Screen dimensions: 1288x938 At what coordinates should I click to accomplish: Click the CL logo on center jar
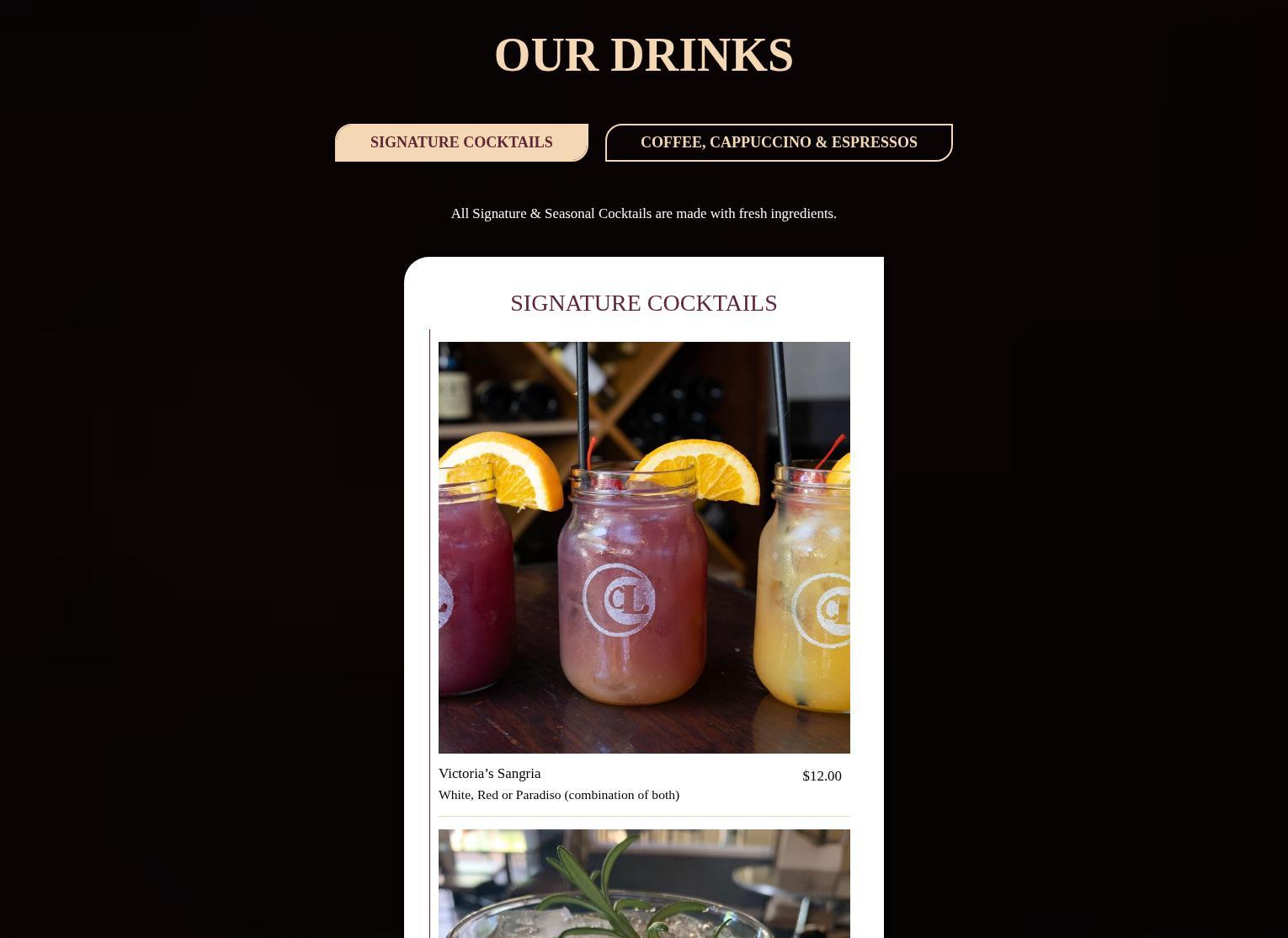[x=620, y=599]
